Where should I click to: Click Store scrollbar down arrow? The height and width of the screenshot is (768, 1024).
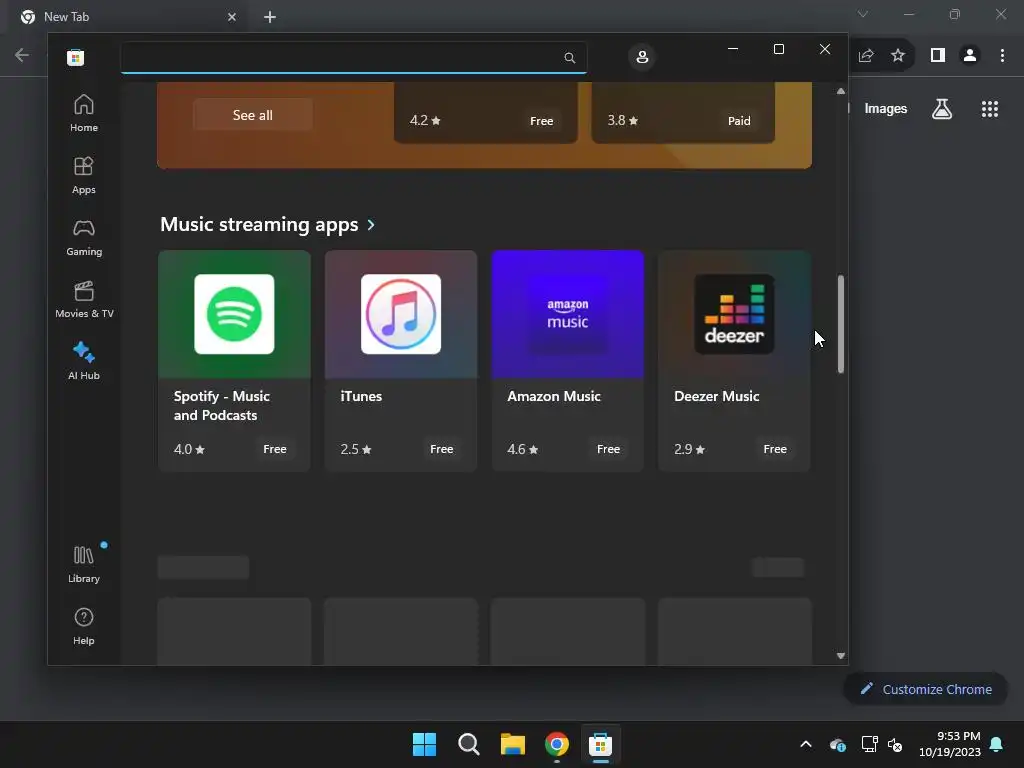840,656
